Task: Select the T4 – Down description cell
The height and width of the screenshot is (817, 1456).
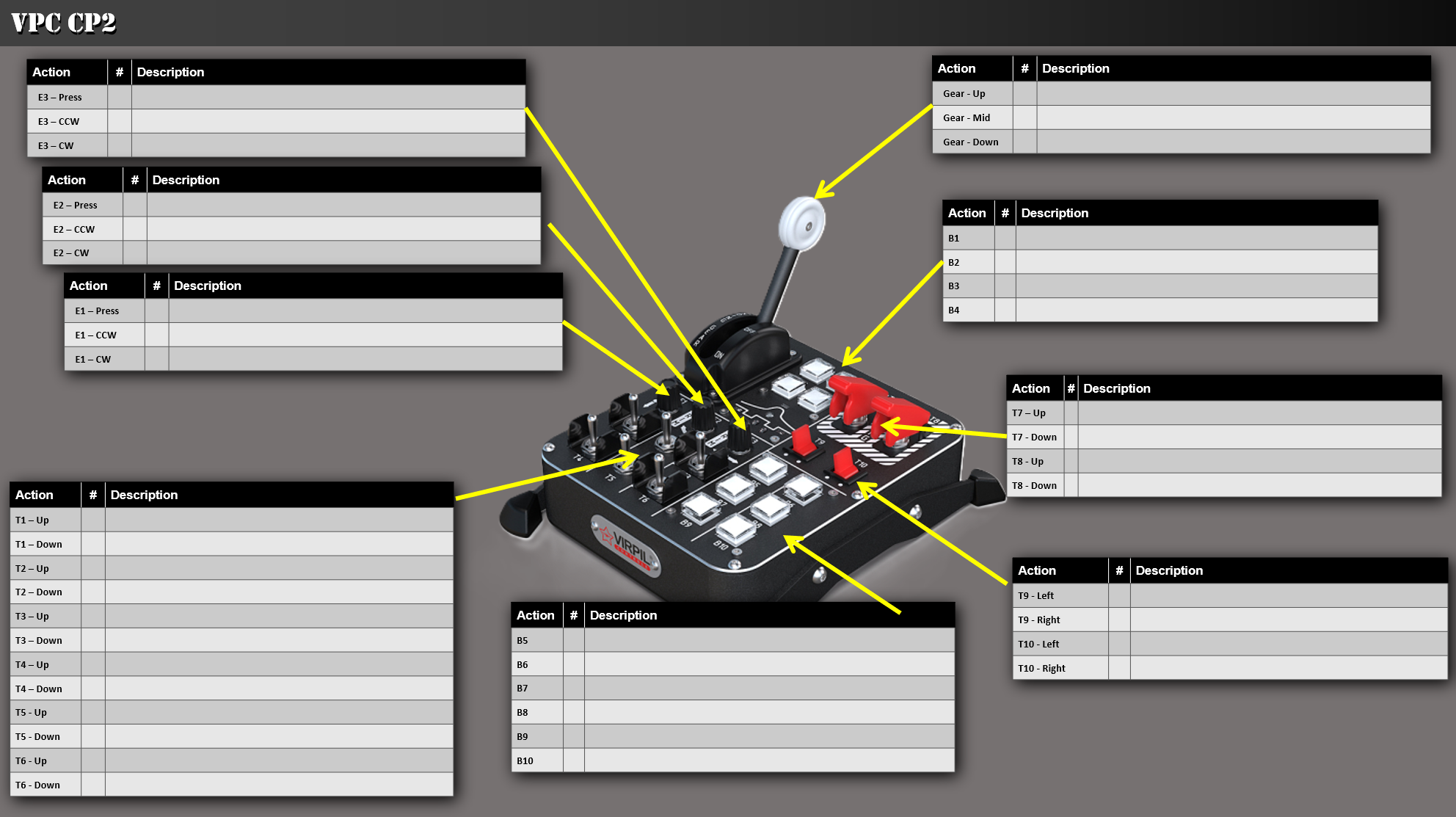Action: pyautogui.click(x=279, y=689)
